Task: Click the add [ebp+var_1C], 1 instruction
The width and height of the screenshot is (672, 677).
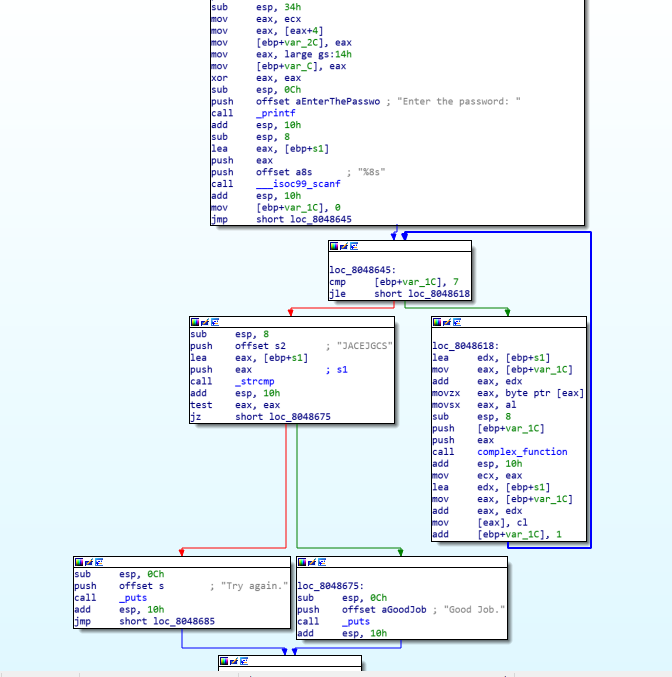Action: tap(497, 535)
